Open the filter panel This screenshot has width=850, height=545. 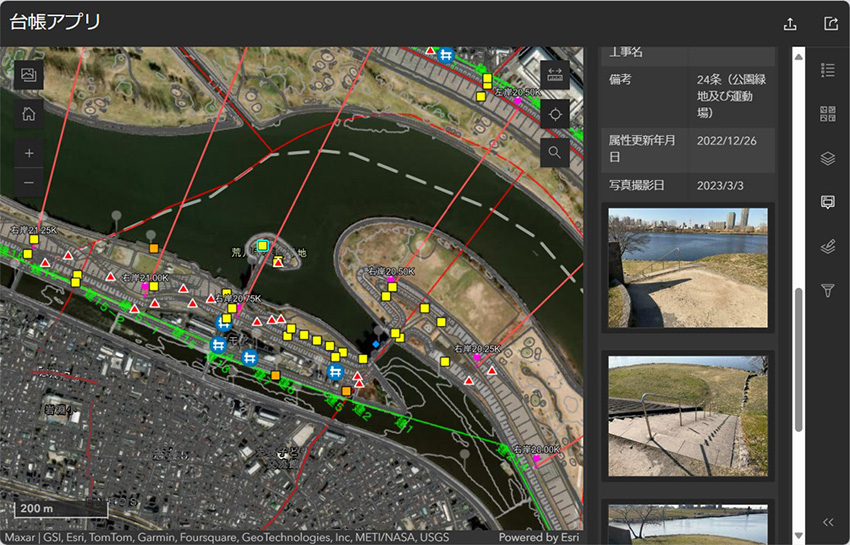(x=827, y=290)
